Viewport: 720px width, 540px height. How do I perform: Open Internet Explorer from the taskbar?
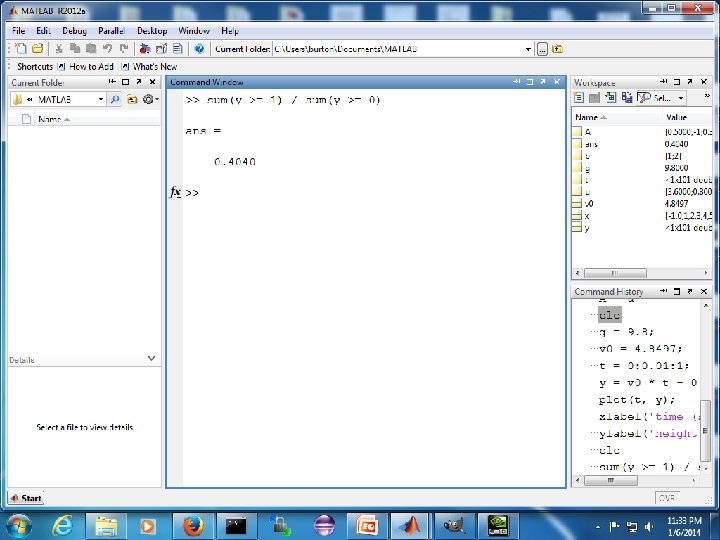tap(62, 525)
